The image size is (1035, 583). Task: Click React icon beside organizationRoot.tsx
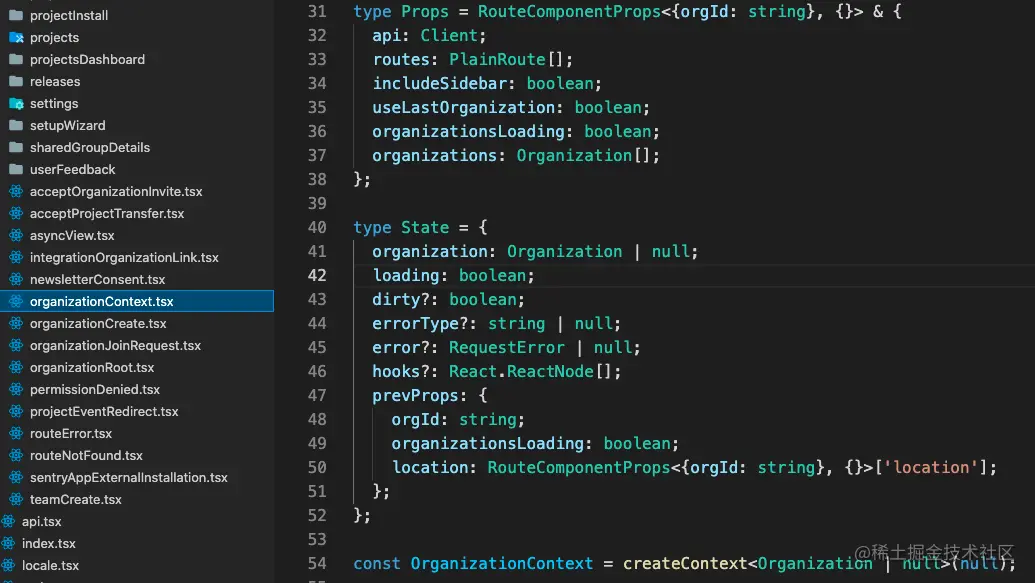[16, 367]
